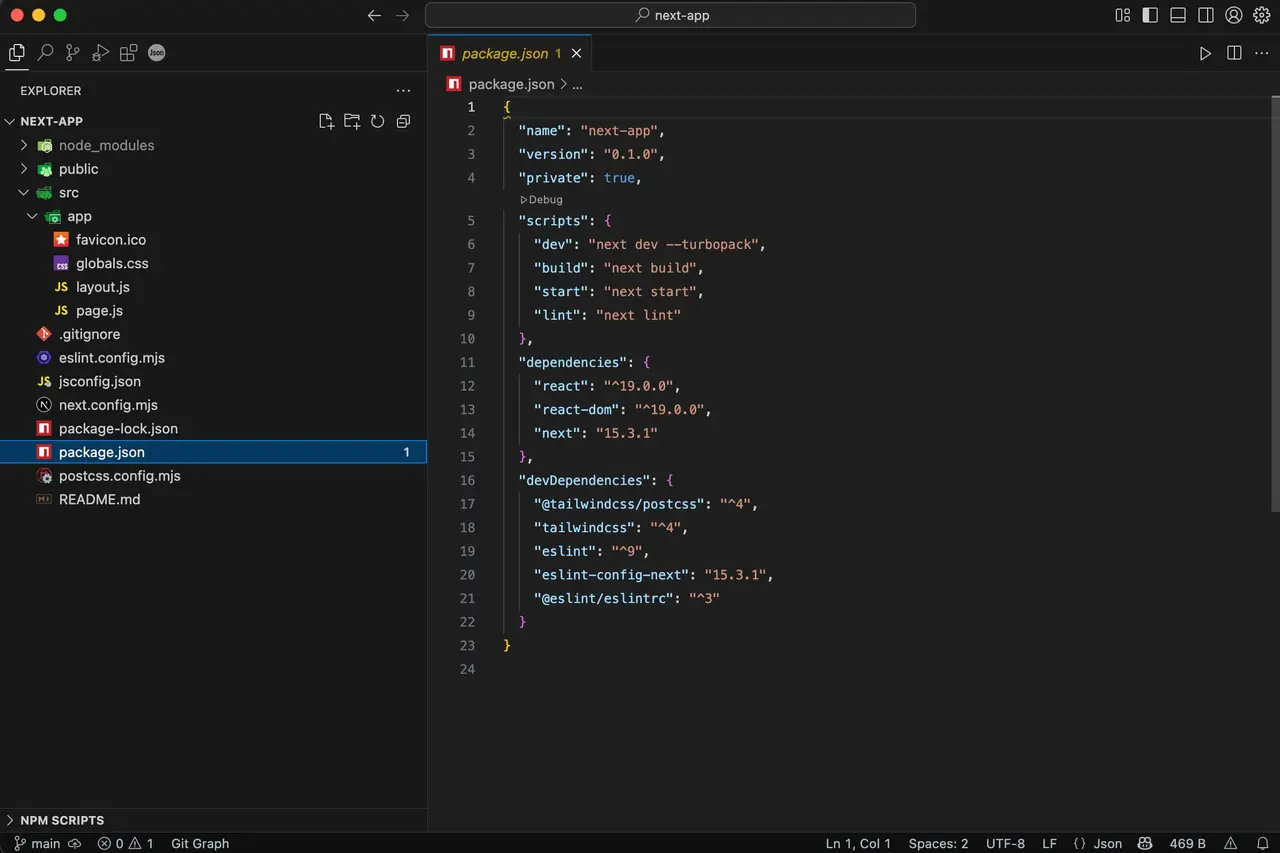Switch branch via main in status bar
Screen dimensions: 1280x853
(x=37, y=843)
